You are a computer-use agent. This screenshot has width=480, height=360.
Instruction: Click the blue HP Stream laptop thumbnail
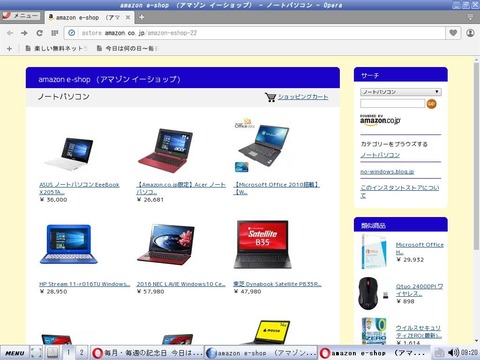click(x=69, y=245)
